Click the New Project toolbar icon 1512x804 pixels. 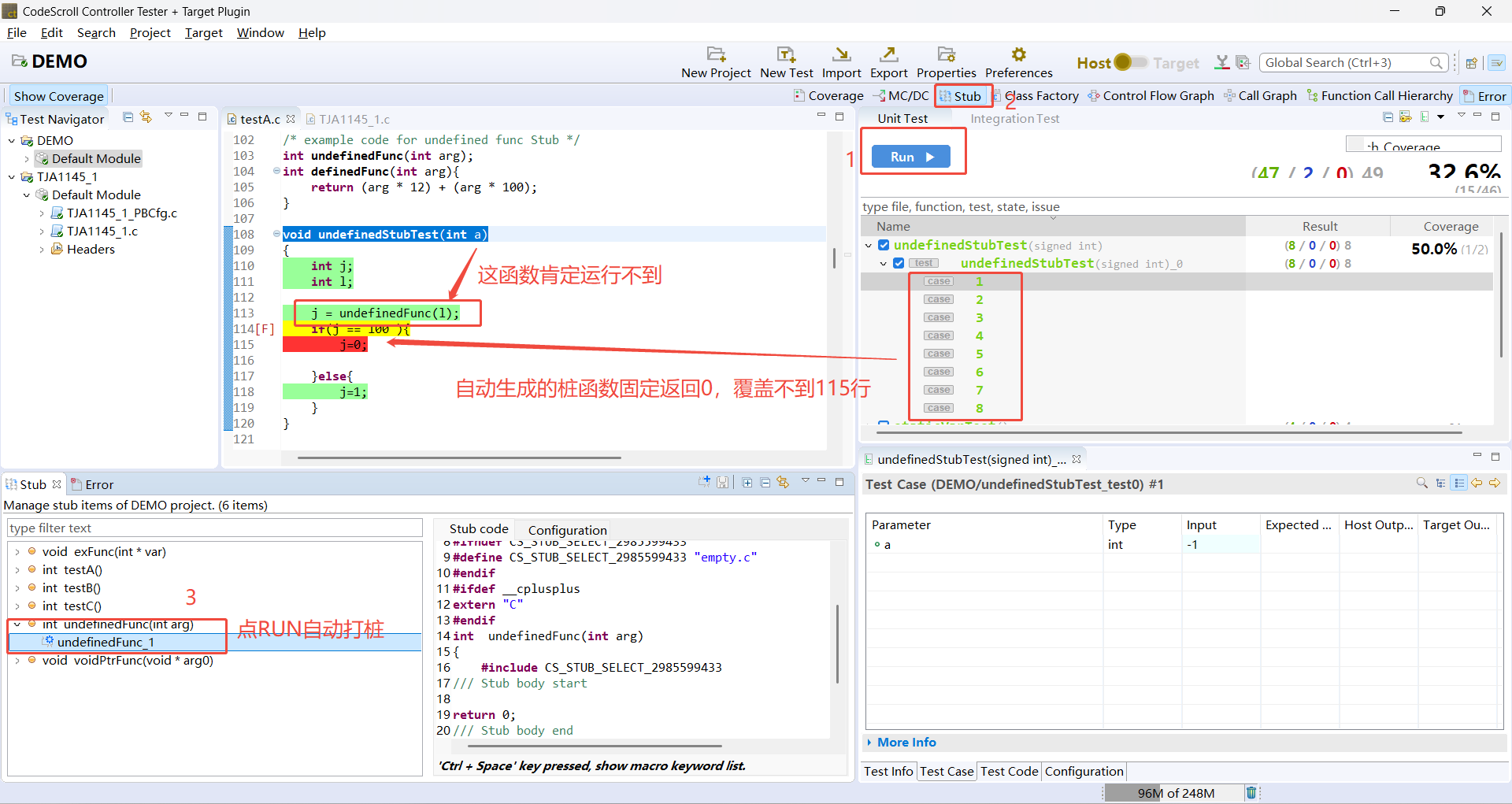click(x=716, y=54)
